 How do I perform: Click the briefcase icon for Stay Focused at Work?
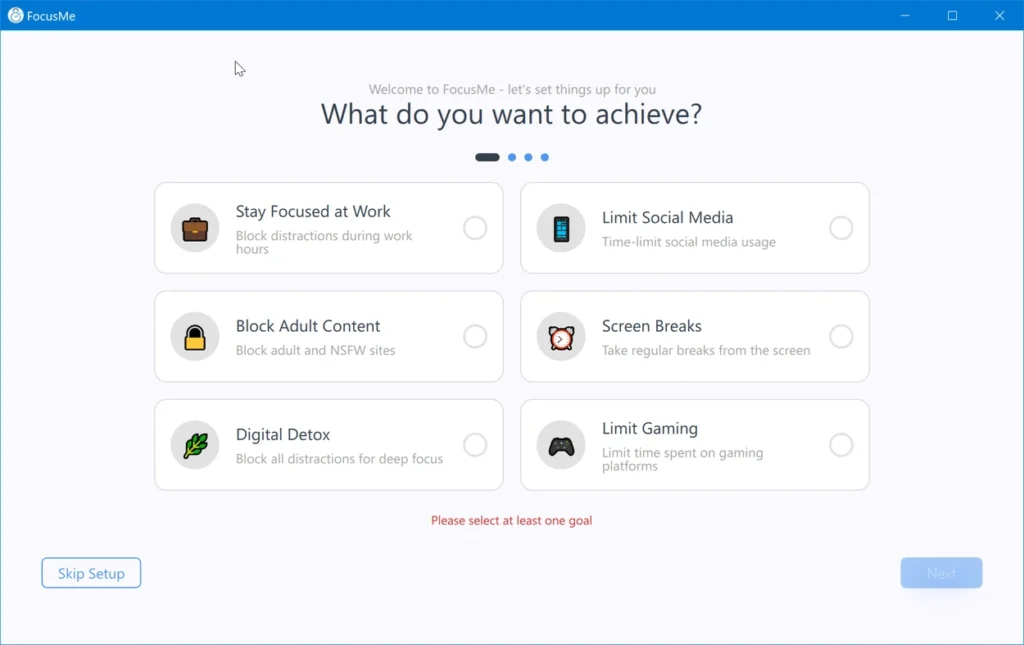coord(195,228)
